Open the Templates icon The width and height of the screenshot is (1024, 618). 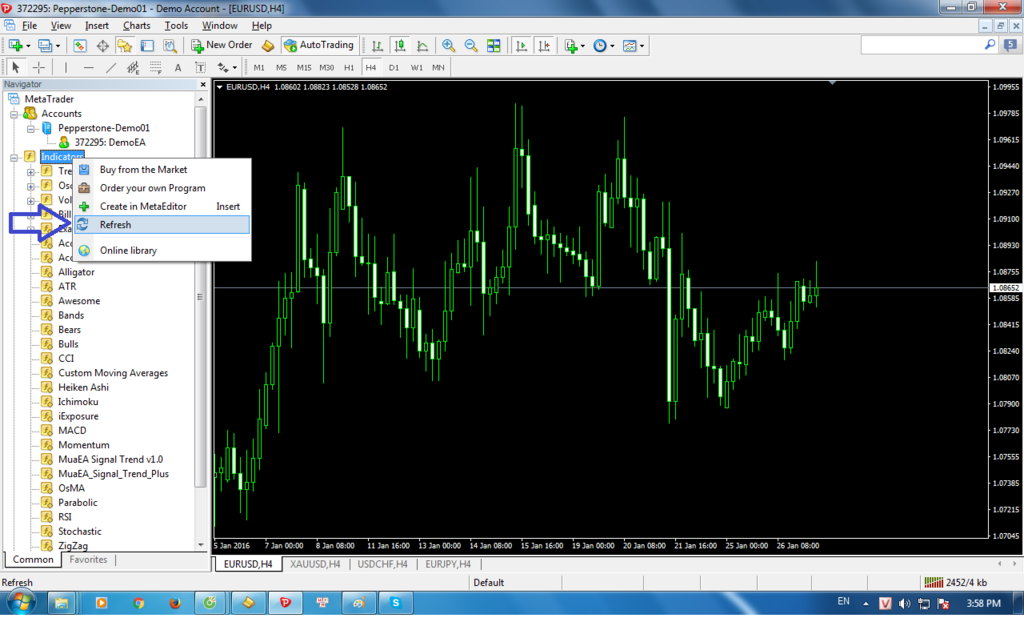[630, 46]
